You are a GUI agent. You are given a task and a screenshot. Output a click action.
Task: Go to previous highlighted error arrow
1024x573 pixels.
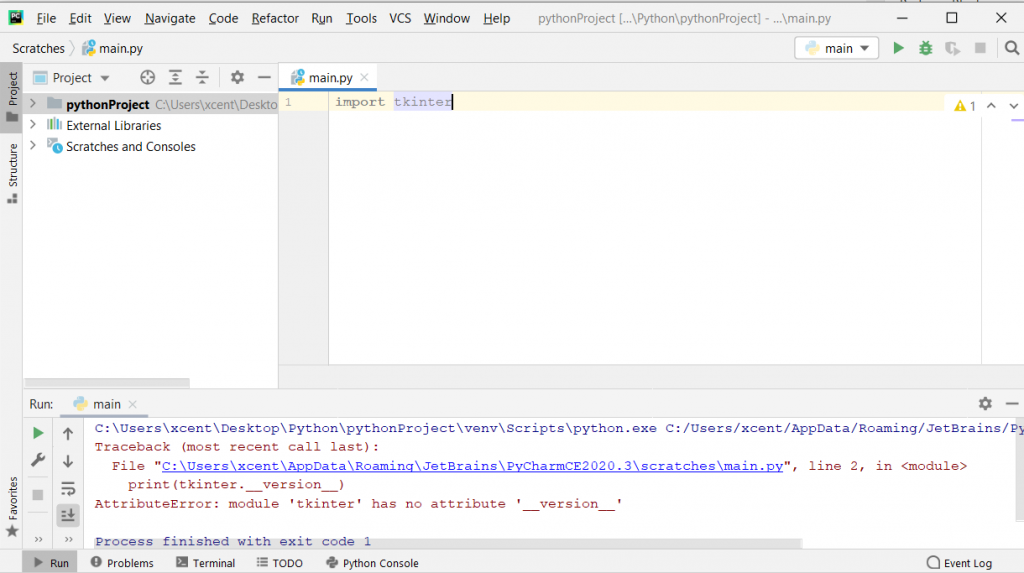click(991, 106)
